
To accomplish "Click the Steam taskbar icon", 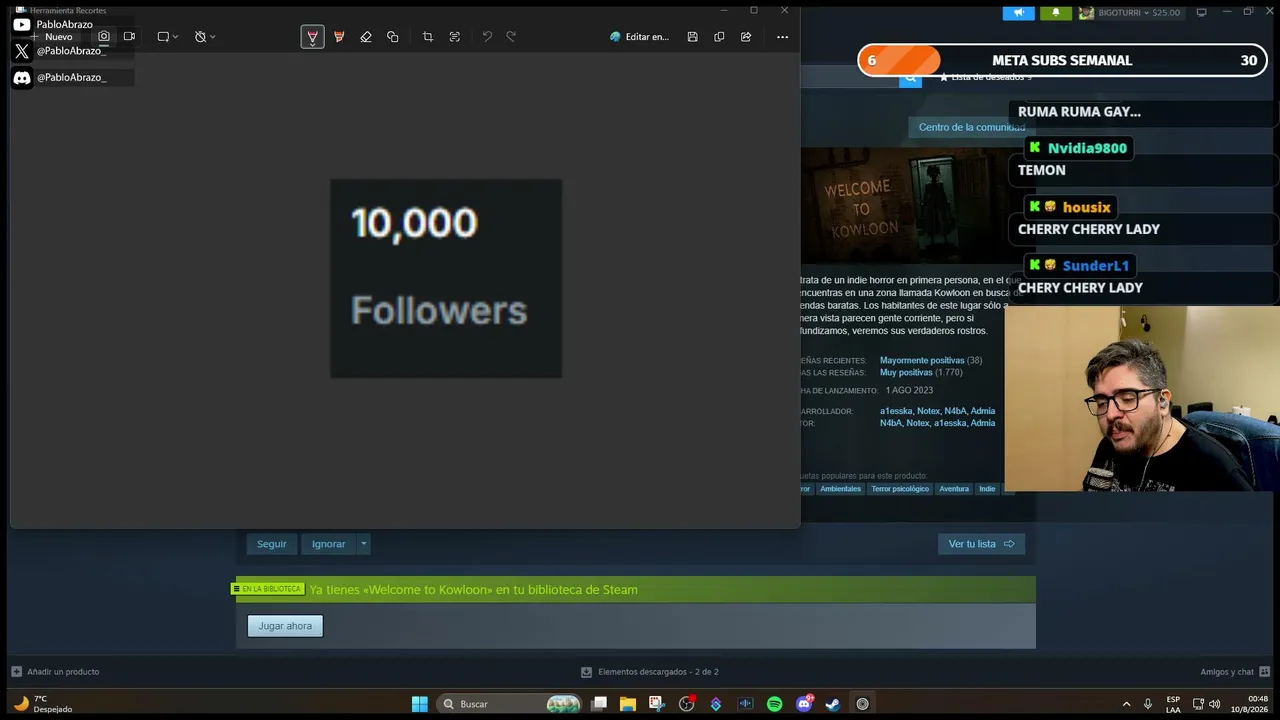I will [x=832, y=704].
